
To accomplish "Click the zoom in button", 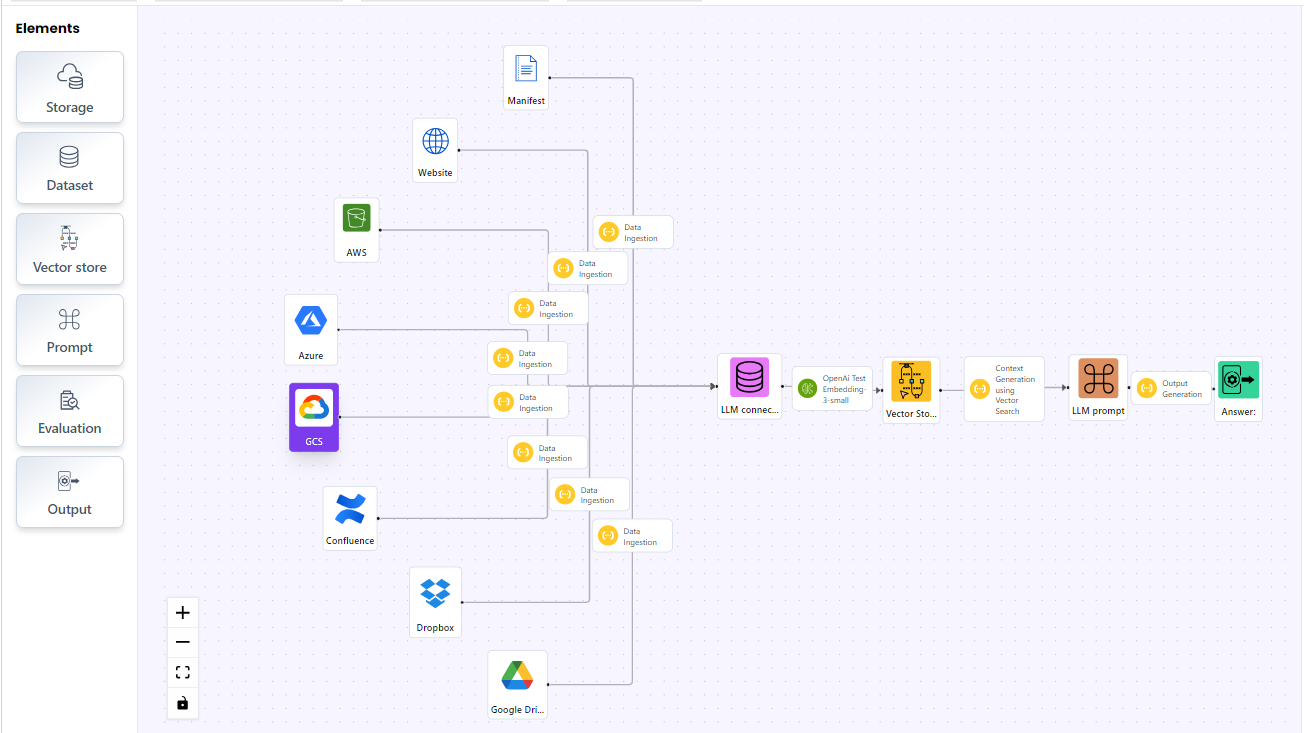I will tap(182, 612).
